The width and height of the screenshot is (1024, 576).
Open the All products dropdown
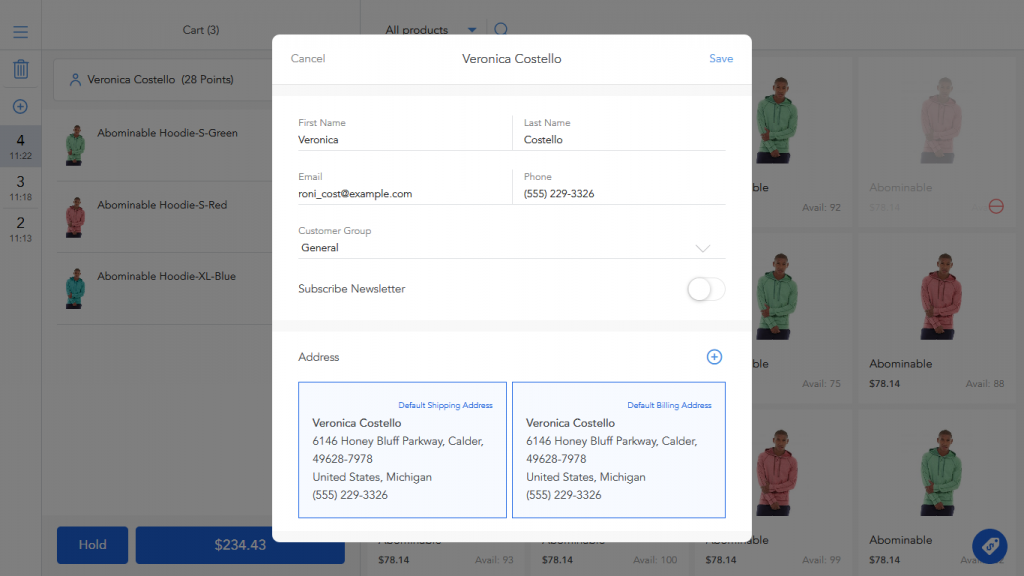pyautogui.click(x=430, y=30)
